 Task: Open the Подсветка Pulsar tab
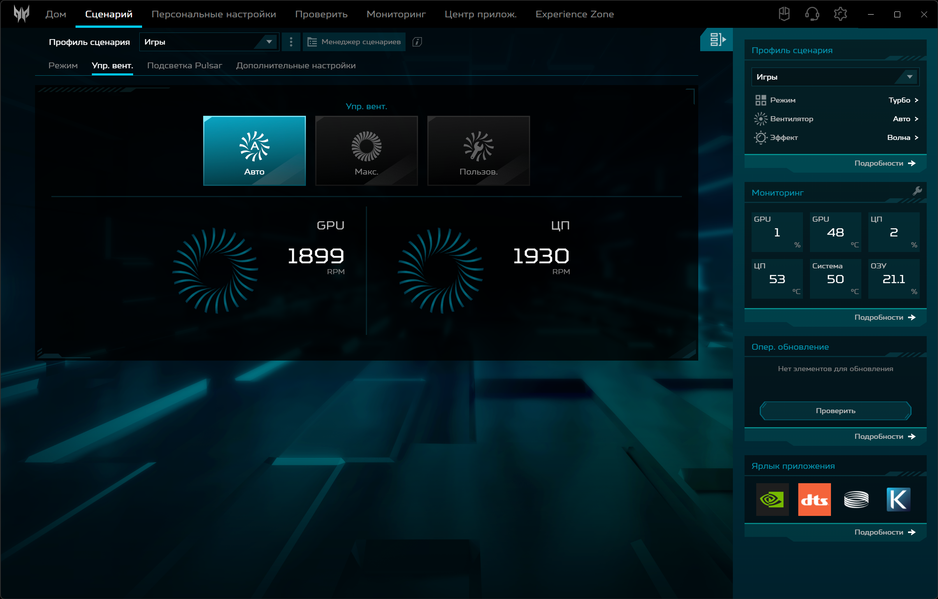pos(184,65)
